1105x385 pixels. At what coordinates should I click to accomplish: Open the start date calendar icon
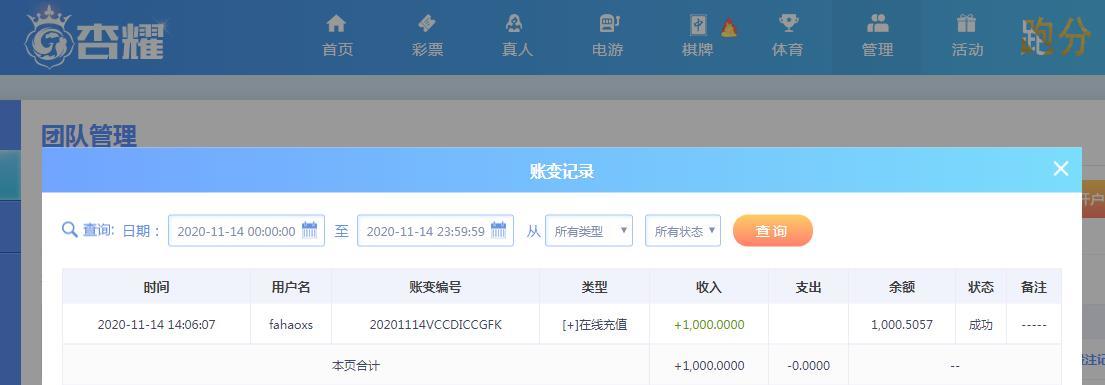(309, 230)
